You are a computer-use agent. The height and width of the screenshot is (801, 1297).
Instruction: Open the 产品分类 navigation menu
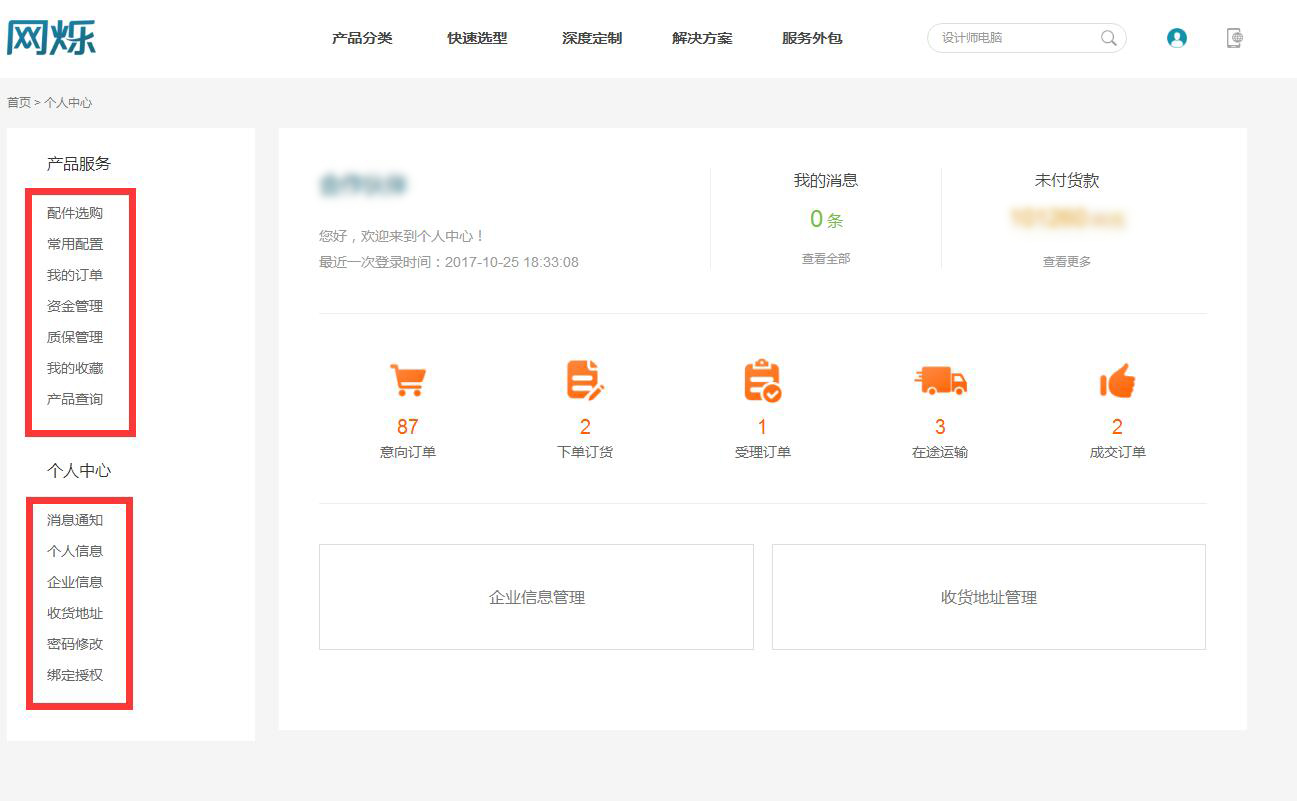(362, 38)
